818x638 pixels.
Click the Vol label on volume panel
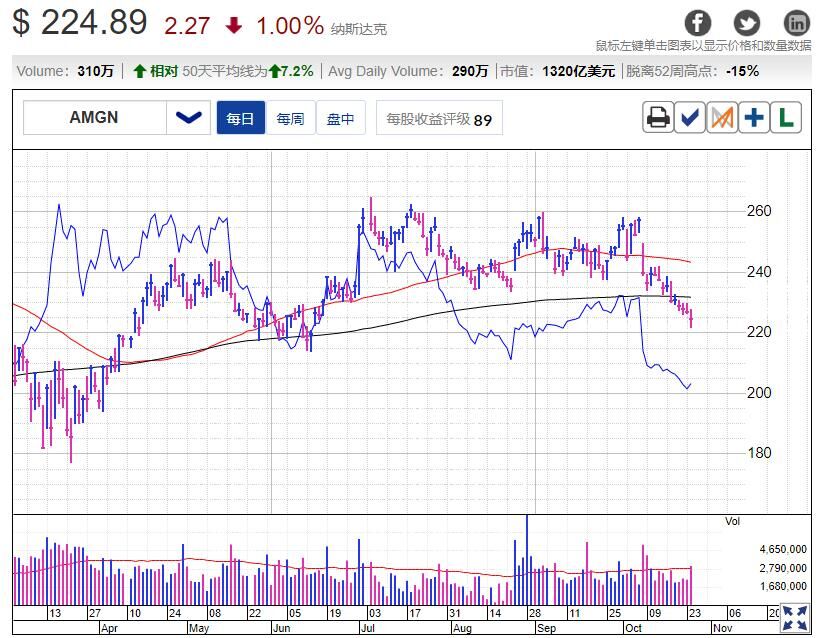[x=732, y=521]
